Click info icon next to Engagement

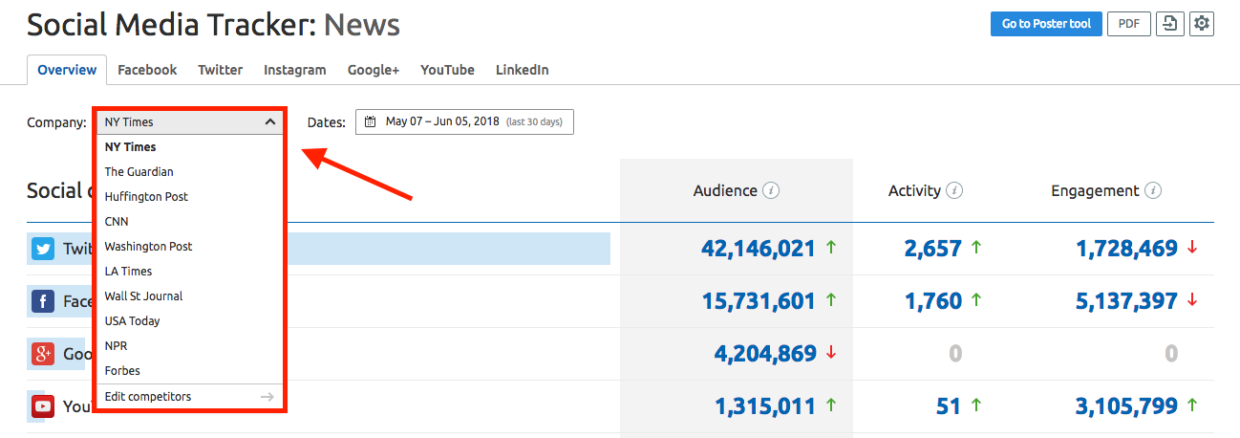[x=1152, y=191]
